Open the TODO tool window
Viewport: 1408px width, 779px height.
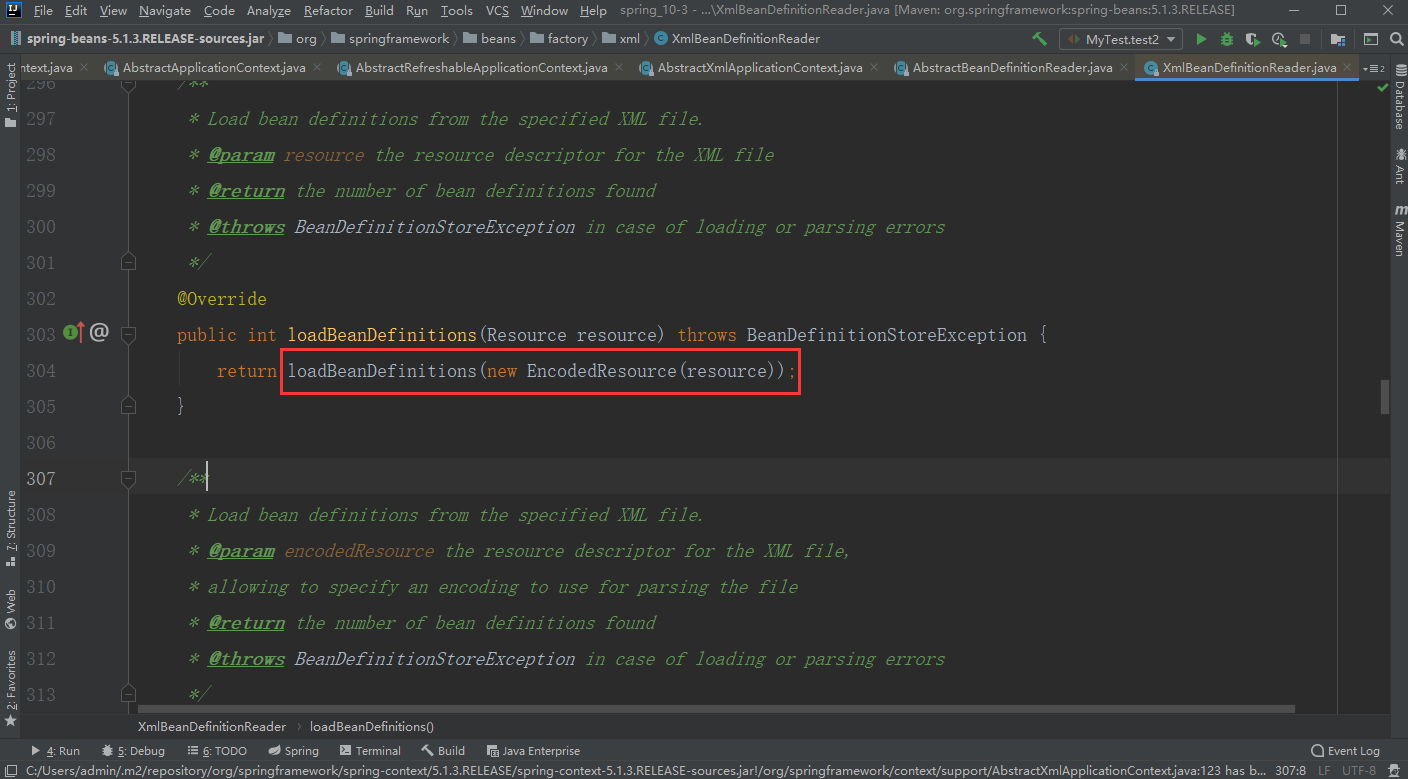(x=216, y=751)
